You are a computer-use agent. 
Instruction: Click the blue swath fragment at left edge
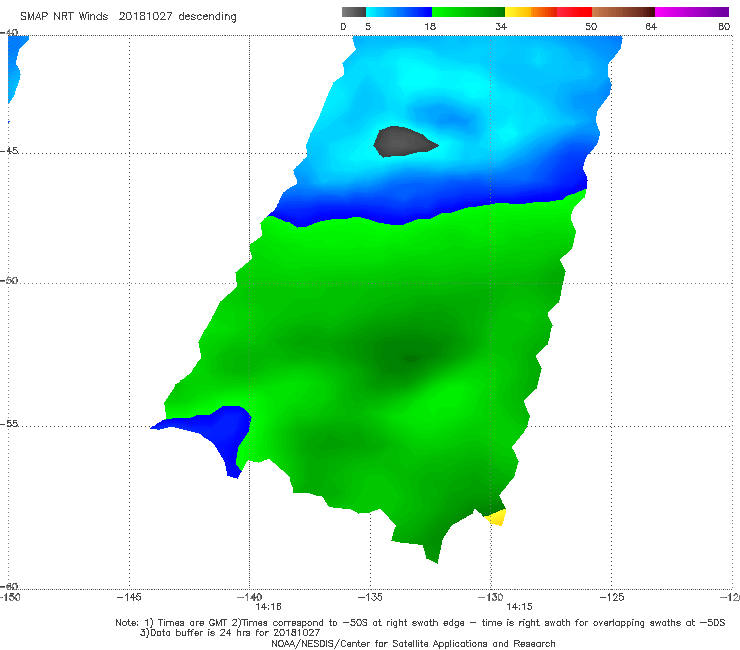[16, 69]
